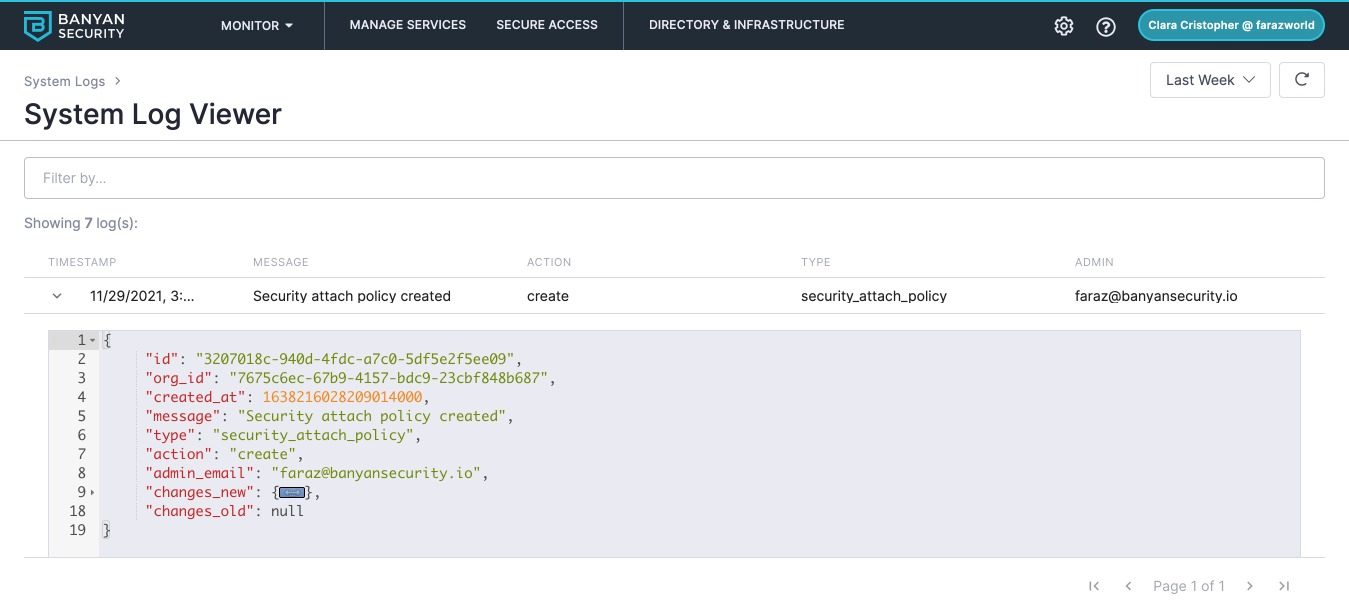Select the 11/29/2021 timestamp cell

142,296
